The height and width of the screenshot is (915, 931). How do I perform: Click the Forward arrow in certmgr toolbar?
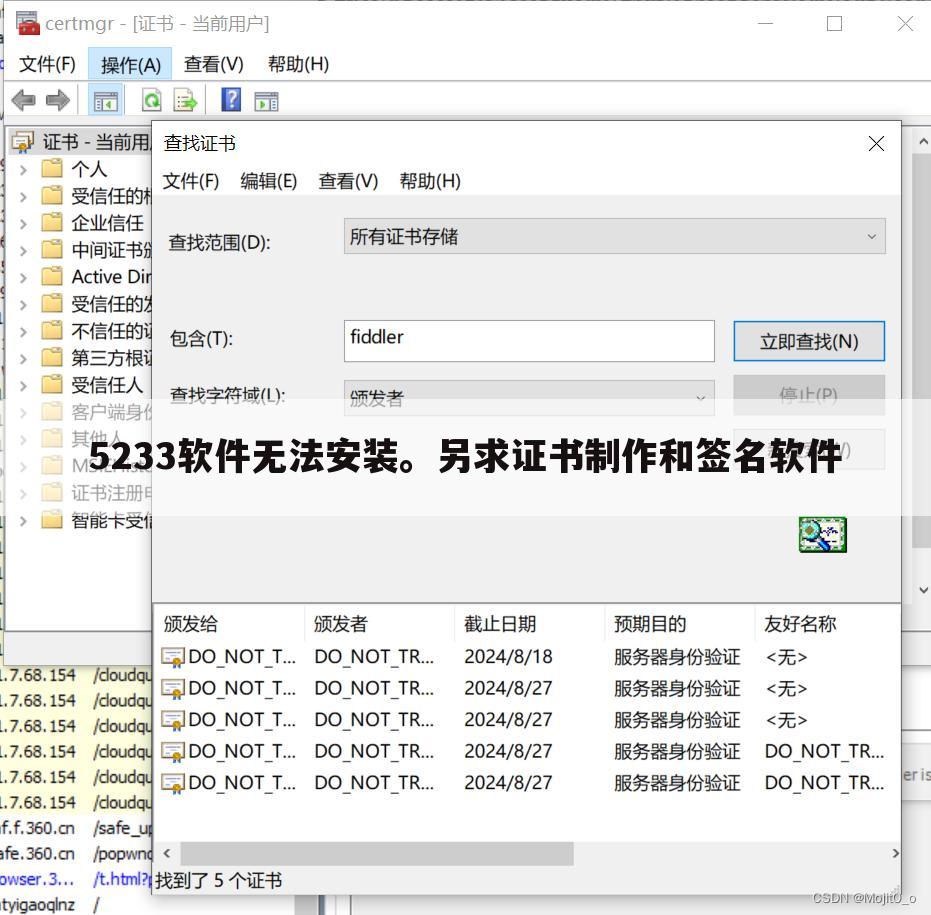click(58, 100)
